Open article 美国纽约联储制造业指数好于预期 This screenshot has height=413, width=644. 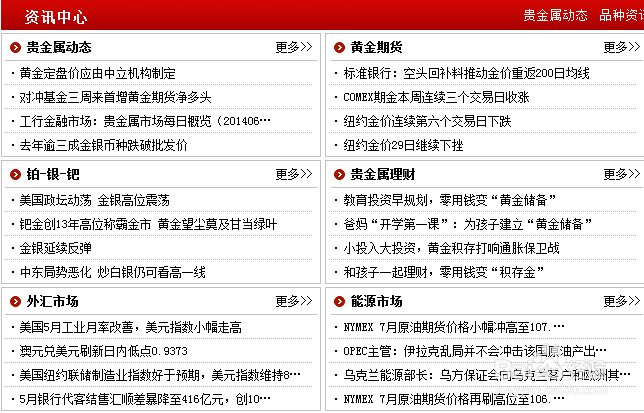tap(160, 375)
